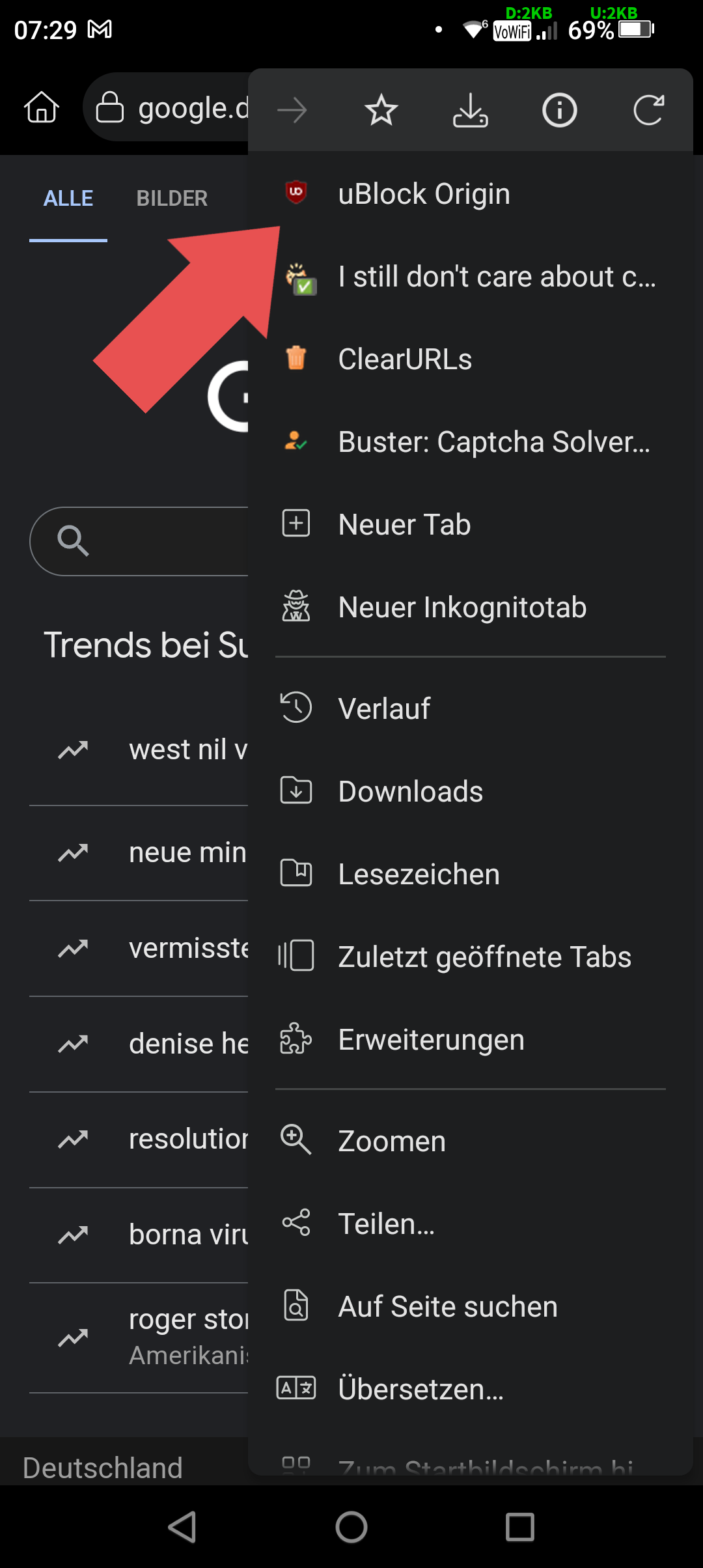This screenshot has height=1568, width=703.
Task: Tap the bookmark star icon
Action: (381, 110)
